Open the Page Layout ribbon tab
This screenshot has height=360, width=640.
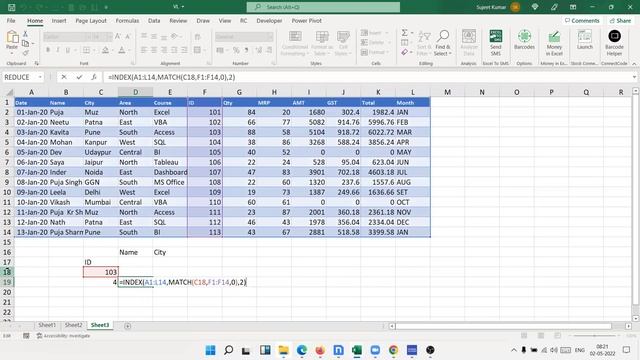(x=91, y=20)
